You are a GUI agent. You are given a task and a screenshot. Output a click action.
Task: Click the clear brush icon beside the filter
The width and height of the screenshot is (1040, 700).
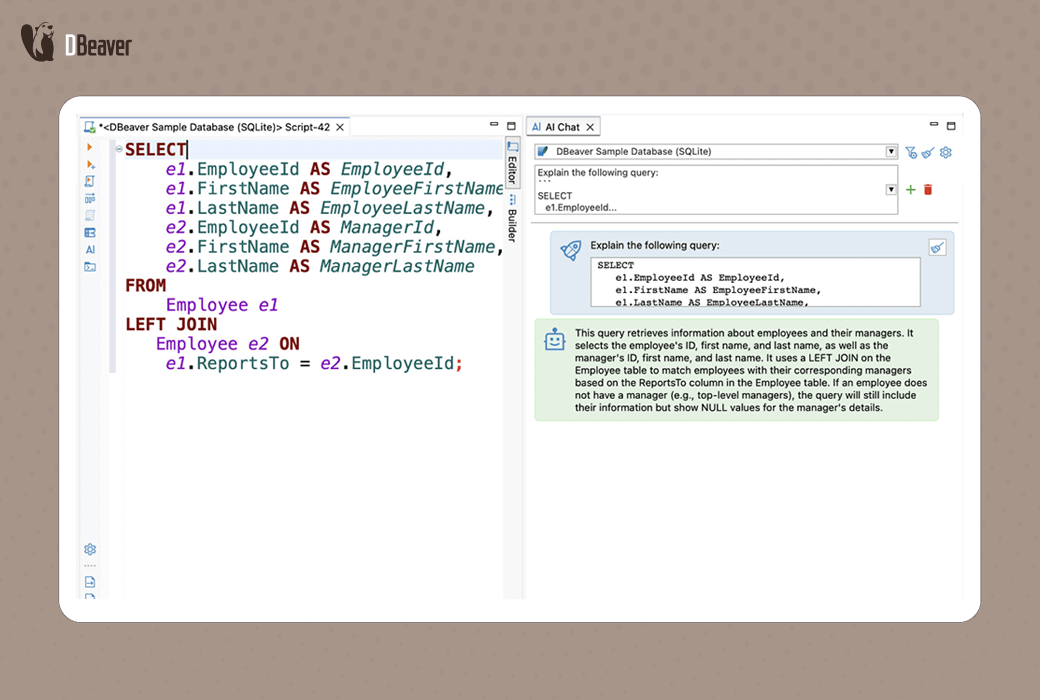pyautogui.click(x=928, y=152)
